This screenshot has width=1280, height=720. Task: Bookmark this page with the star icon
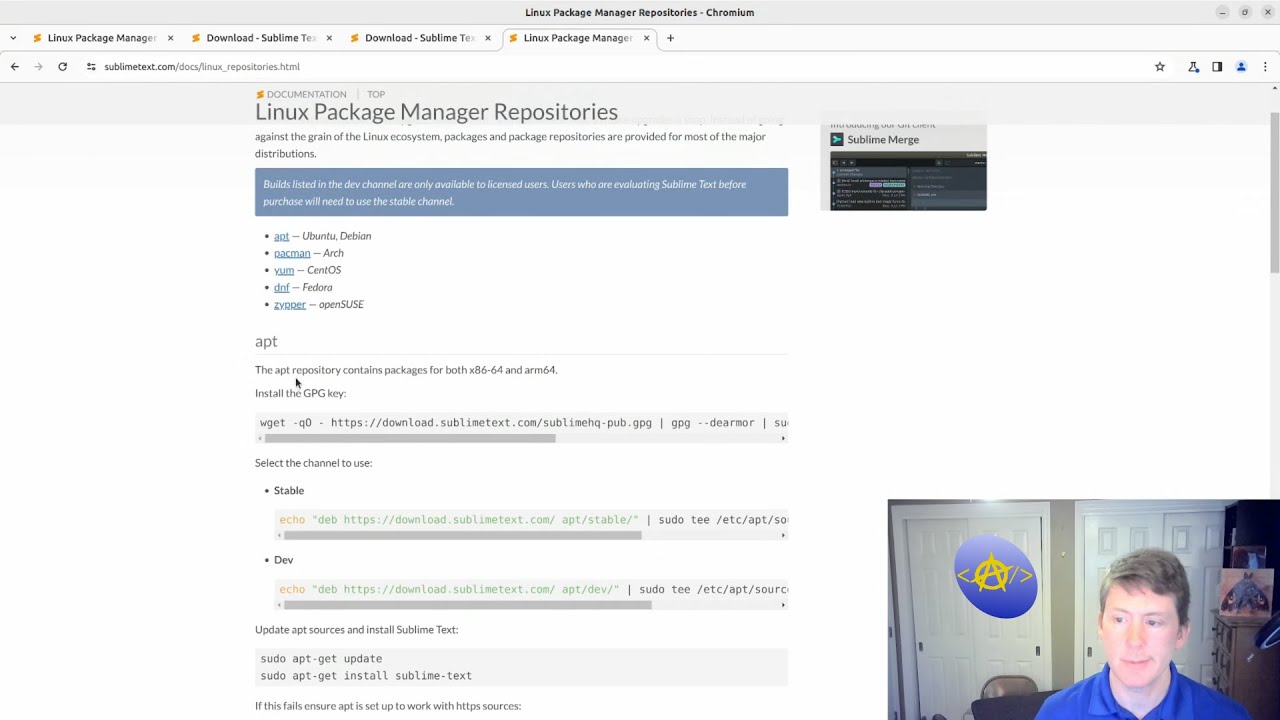1160,67
